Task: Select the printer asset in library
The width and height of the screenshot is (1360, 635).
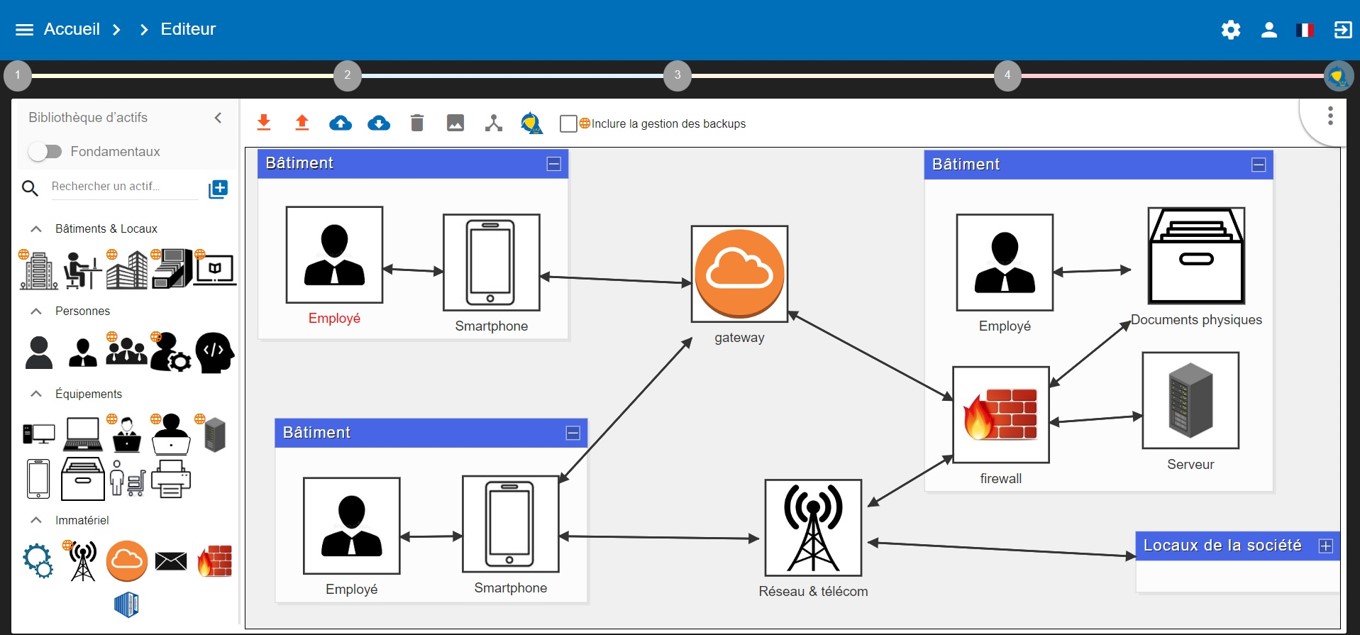Action: (x=171, y=479)
